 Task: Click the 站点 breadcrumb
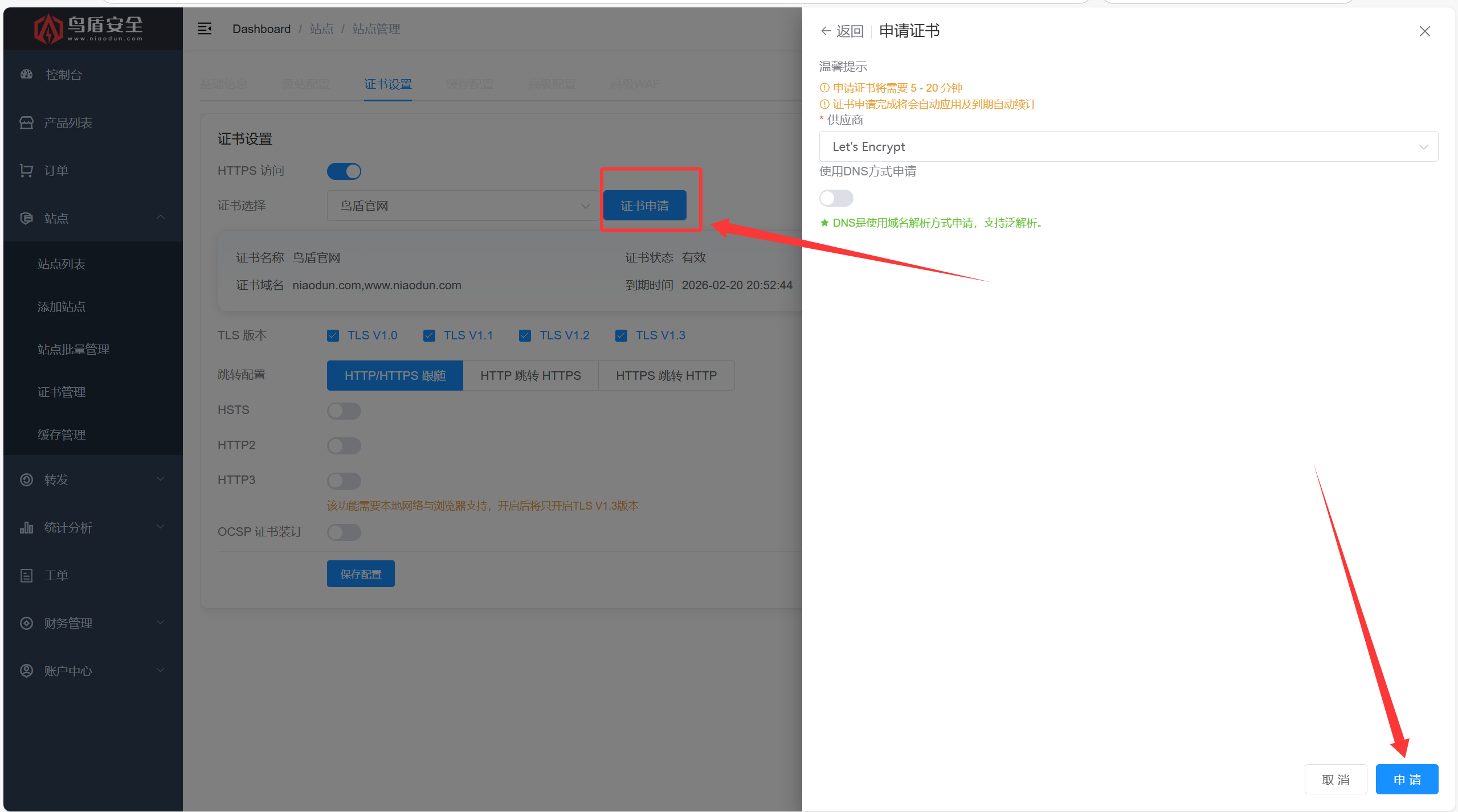click(321, 29)
